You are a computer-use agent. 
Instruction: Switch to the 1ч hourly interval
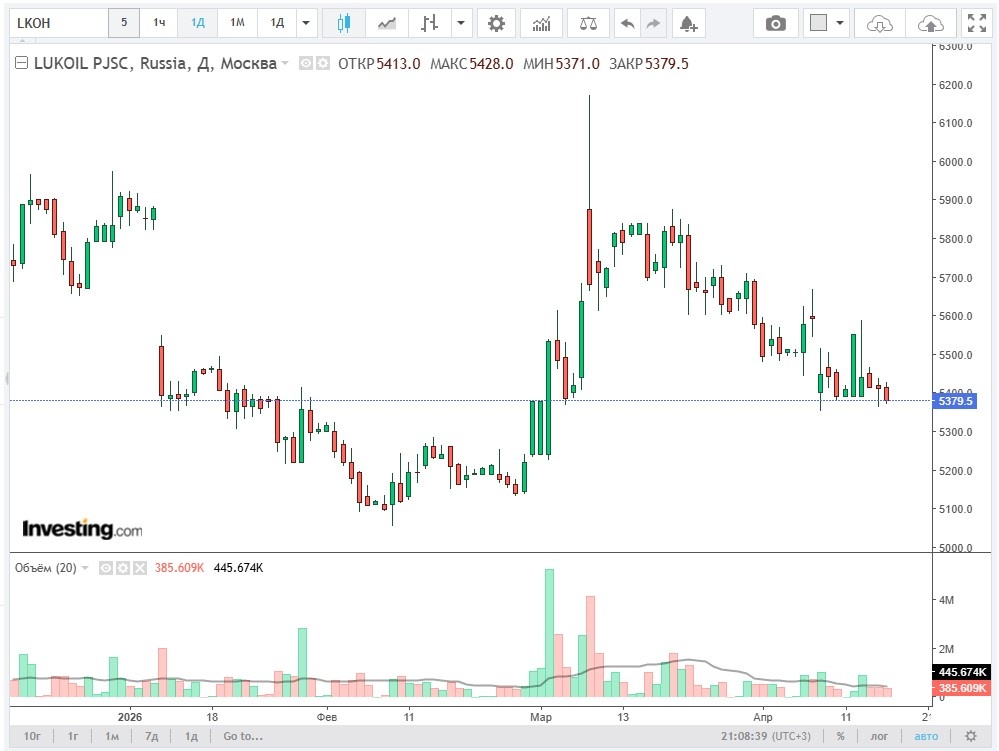pos(159,23)
